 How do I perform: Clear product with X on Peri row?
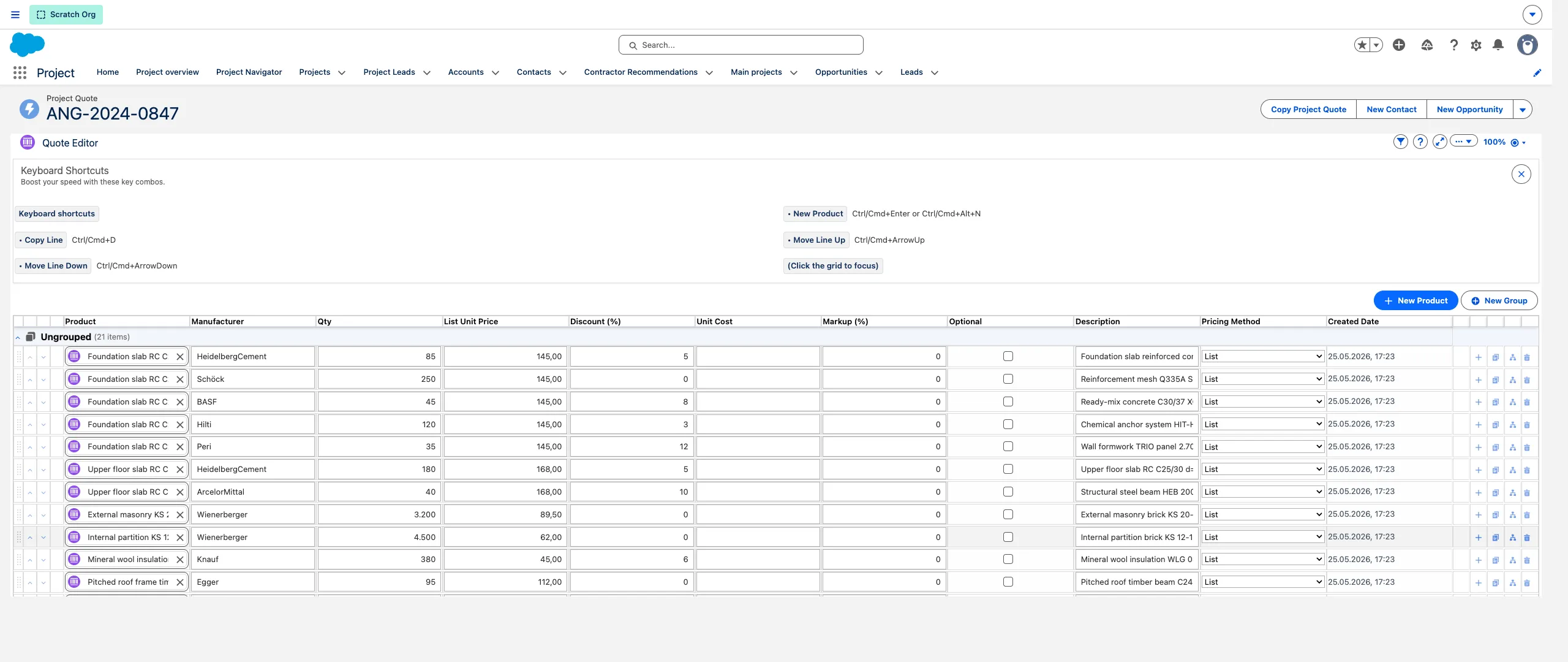click(180, 447)
